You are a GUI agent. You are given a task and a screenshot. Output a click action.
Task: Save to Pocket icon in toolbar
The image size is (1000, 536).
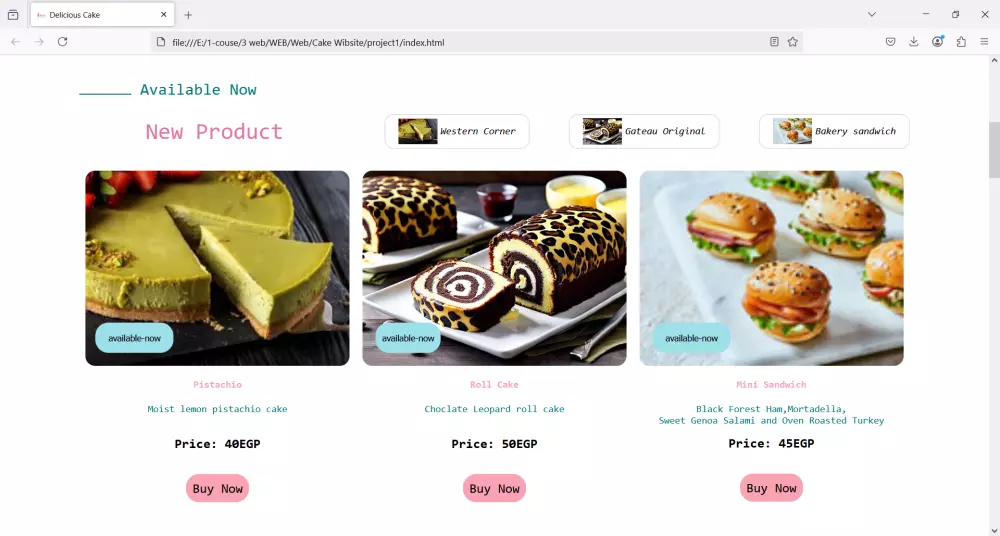[x=890, y=41]
